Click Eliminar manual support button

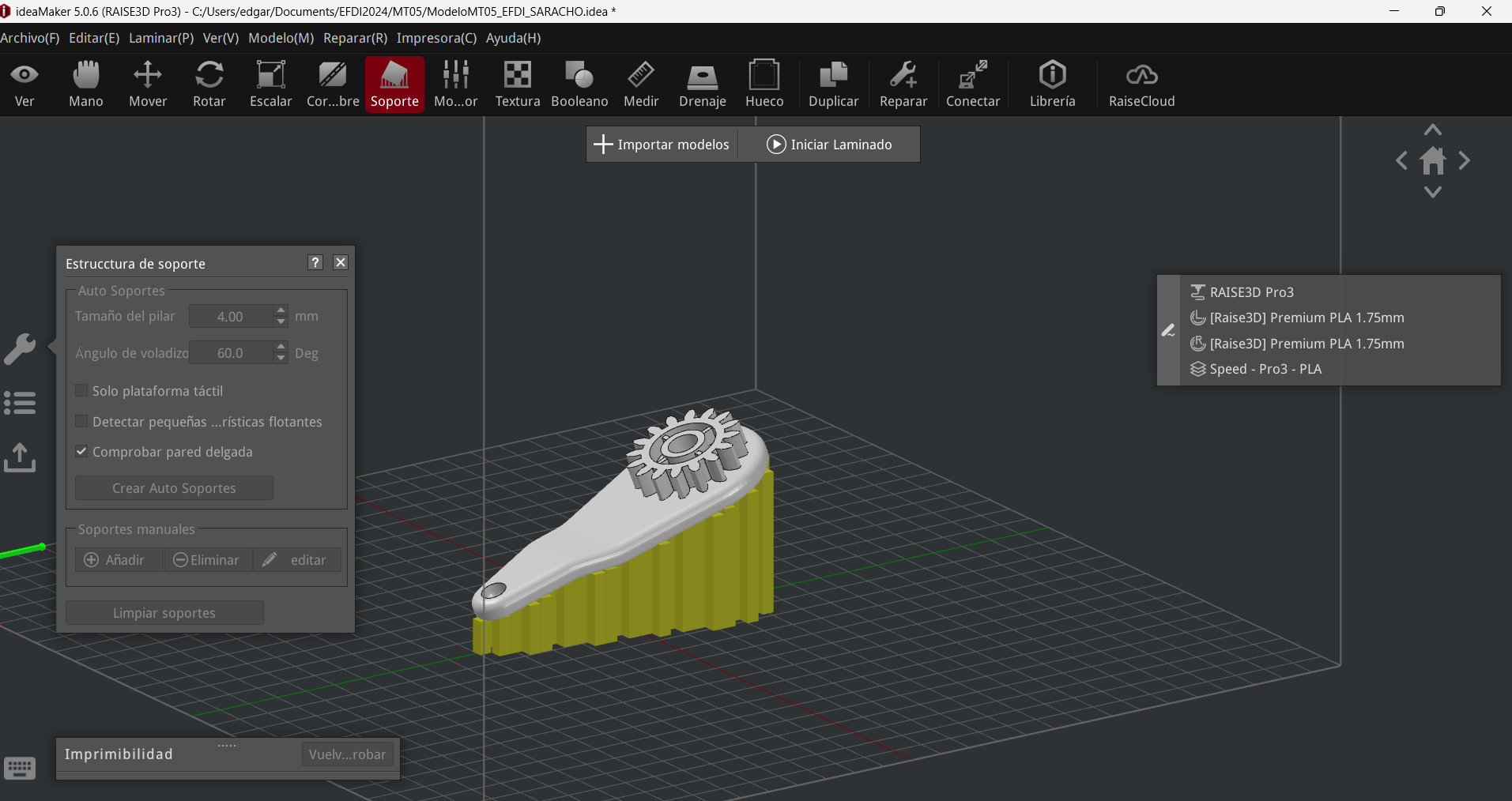click(207, 560)
